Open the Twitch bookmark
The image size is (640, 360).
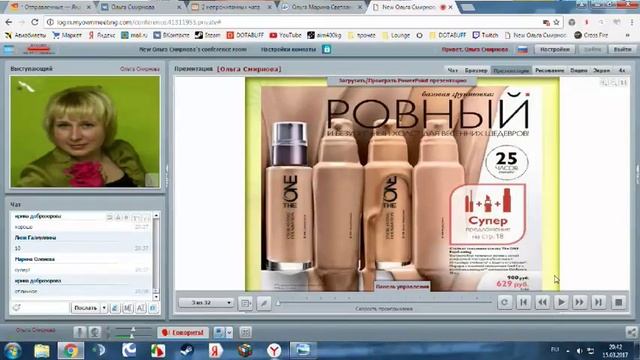(x=485, y=36)
